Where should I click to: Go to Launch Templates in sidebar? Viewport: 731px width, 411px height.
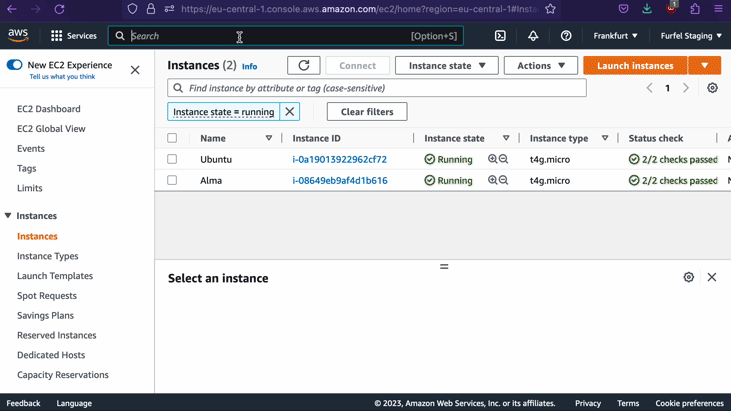coord(55,276)
